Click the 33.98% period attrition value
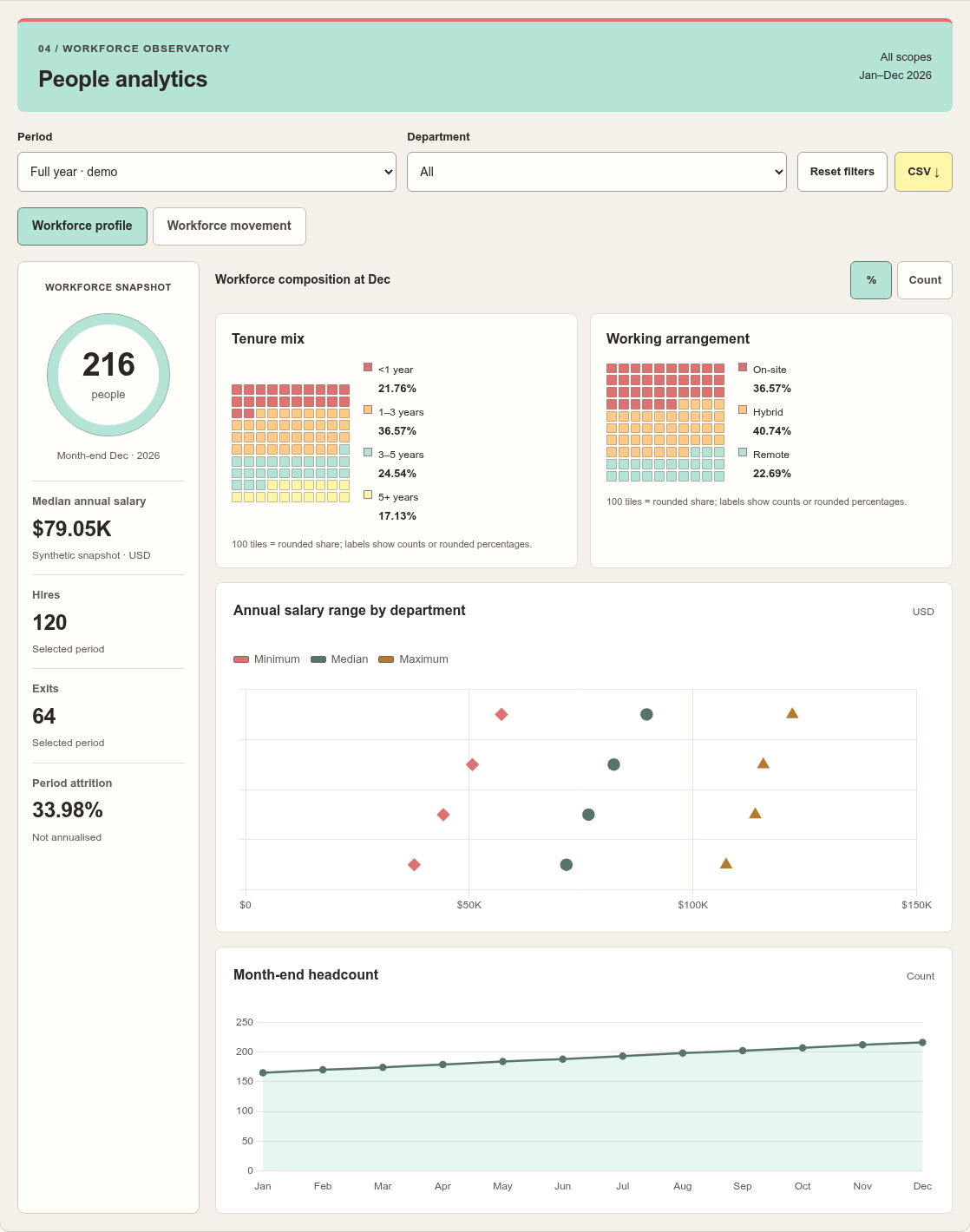 (68, 810)
